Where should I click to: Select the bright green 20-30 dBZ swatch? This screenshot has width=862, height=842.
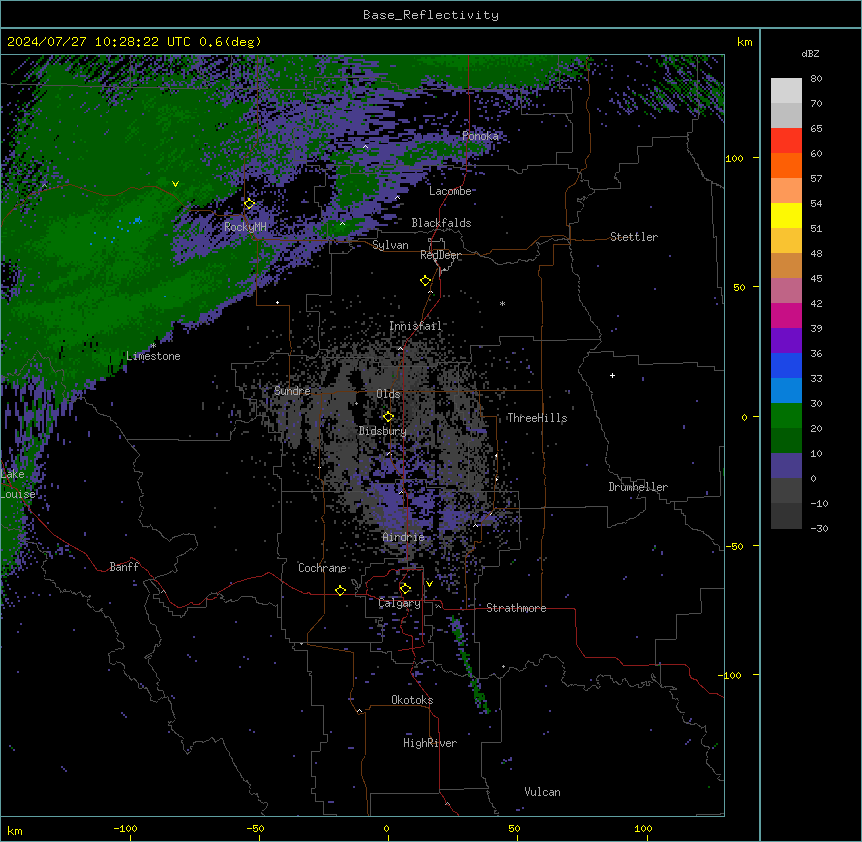point(786,416)
